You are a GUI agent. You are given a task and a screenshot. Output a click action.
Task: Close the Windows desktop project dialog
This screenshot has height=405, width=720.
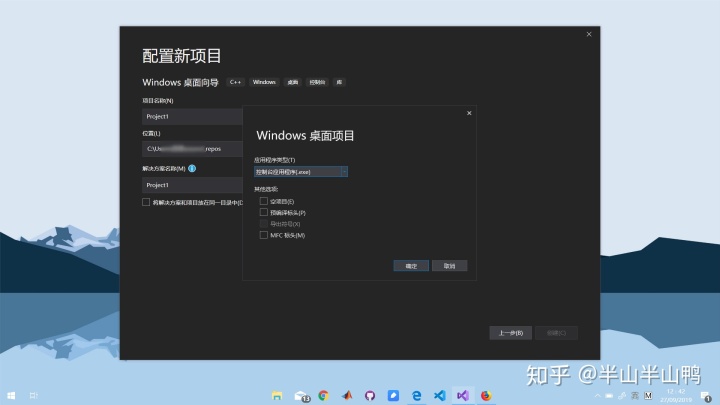469,113
